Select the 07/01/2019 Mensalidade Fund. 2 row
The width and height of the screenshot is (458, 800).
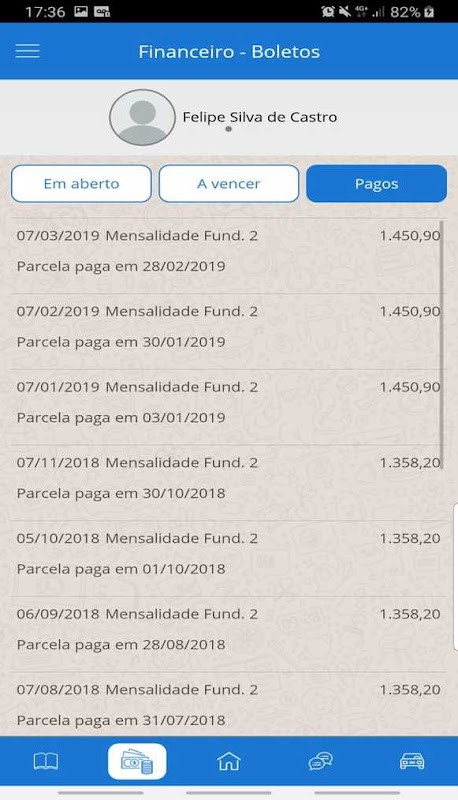point(228,407)
